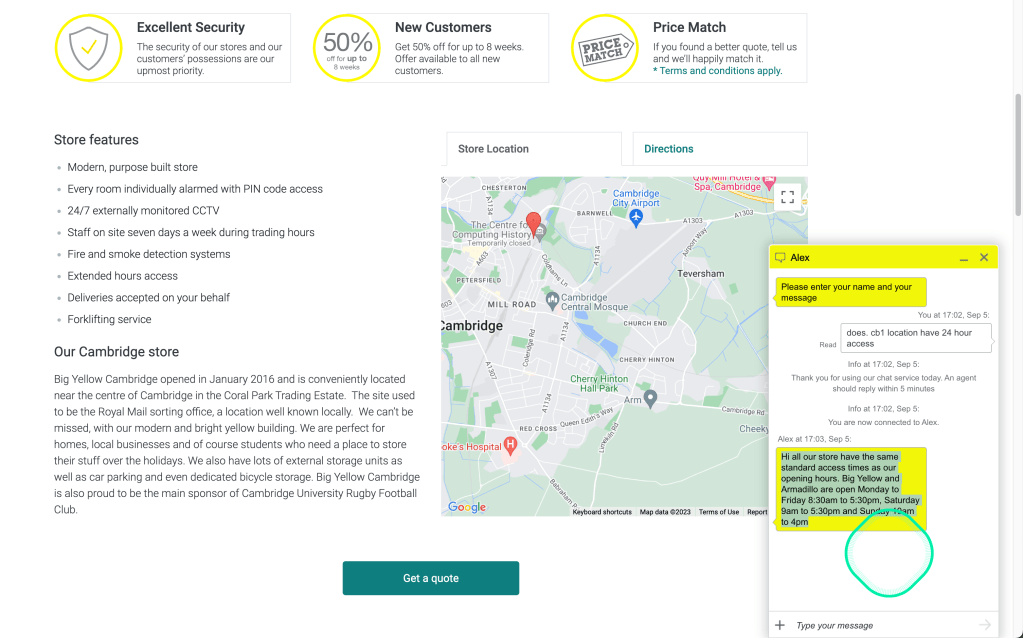Open map Keyboard shortcuts

[x=602, y=512]
